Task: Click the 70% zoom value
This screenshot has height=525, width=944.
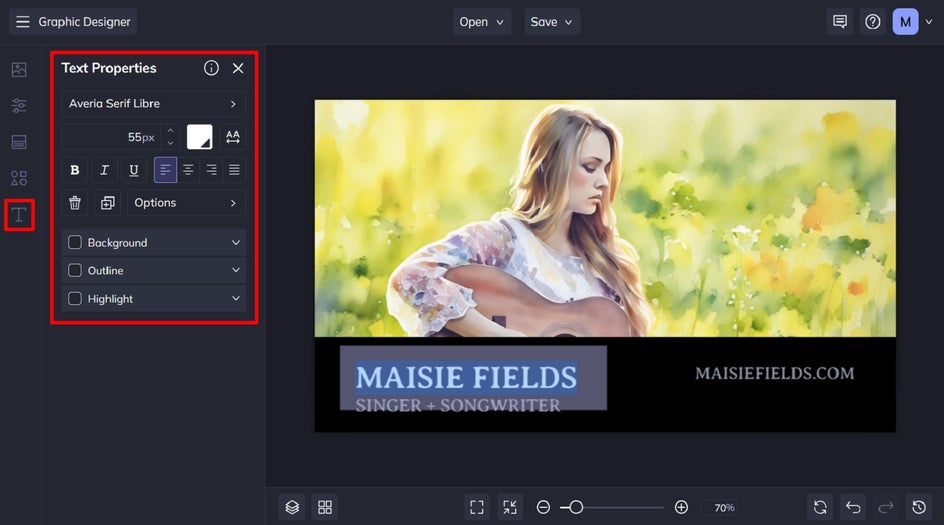Action: pyautogui.click(x=724, y=508)
